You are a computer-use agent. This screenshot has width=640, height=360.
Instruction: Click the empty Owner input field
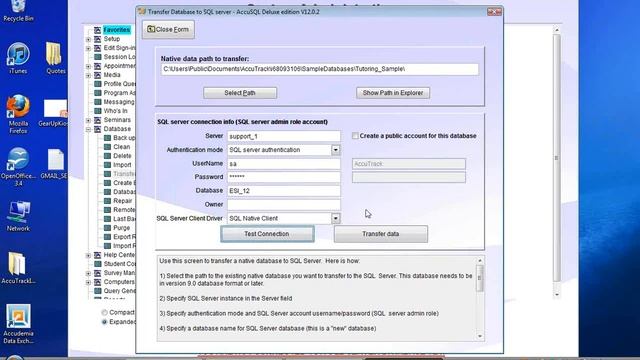284,204
